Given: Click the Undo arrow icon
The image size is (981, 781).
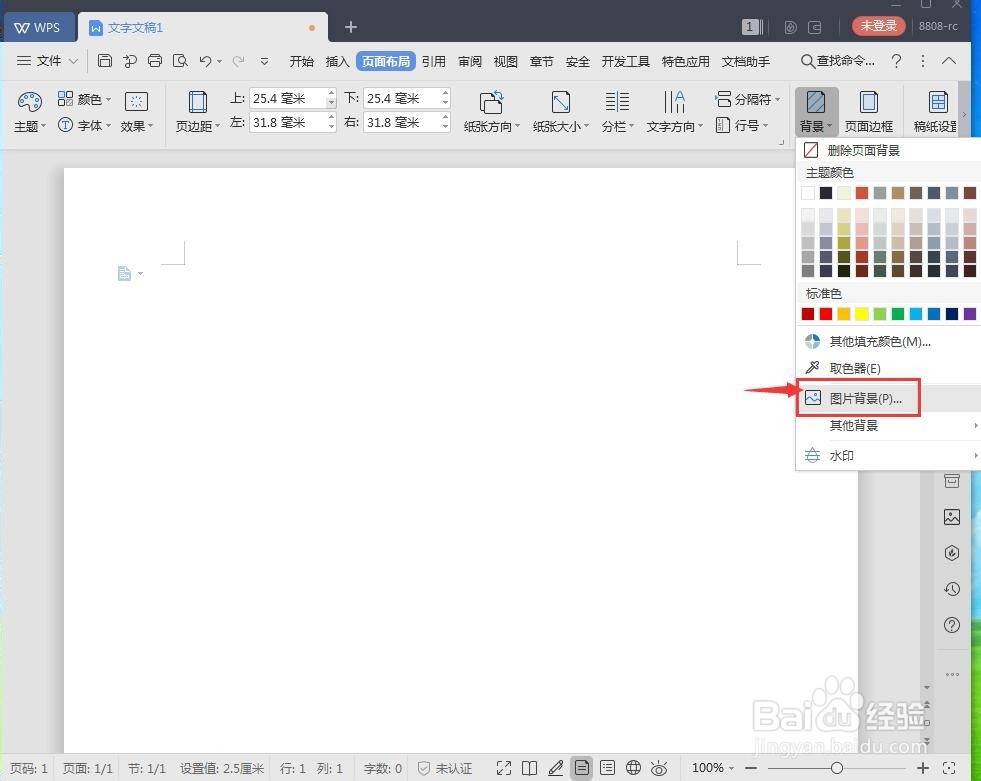Looking at the screenshot, I should point(205,61).
